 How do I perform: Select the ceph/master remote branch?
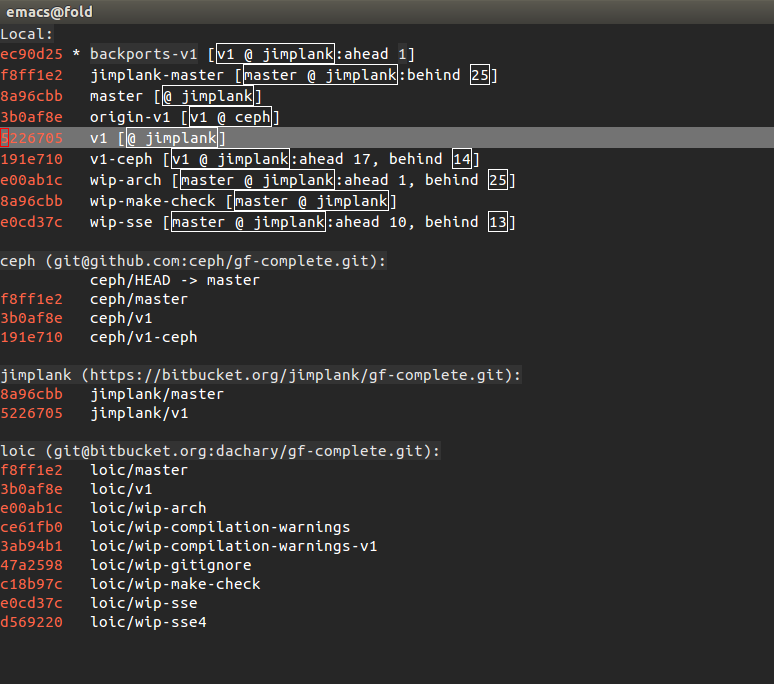pyautogui.click(x=139, y=299)
